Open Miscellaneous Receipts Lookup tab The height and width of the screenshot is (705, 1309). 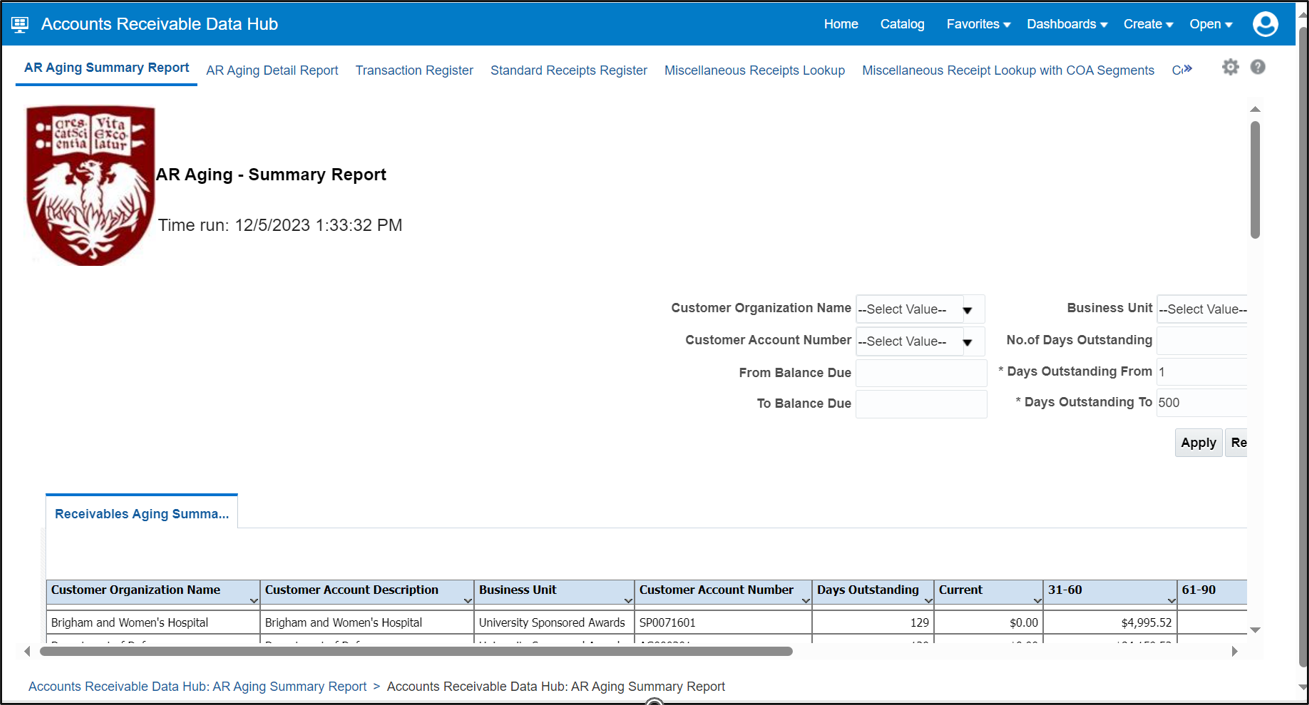pos(754,70)
